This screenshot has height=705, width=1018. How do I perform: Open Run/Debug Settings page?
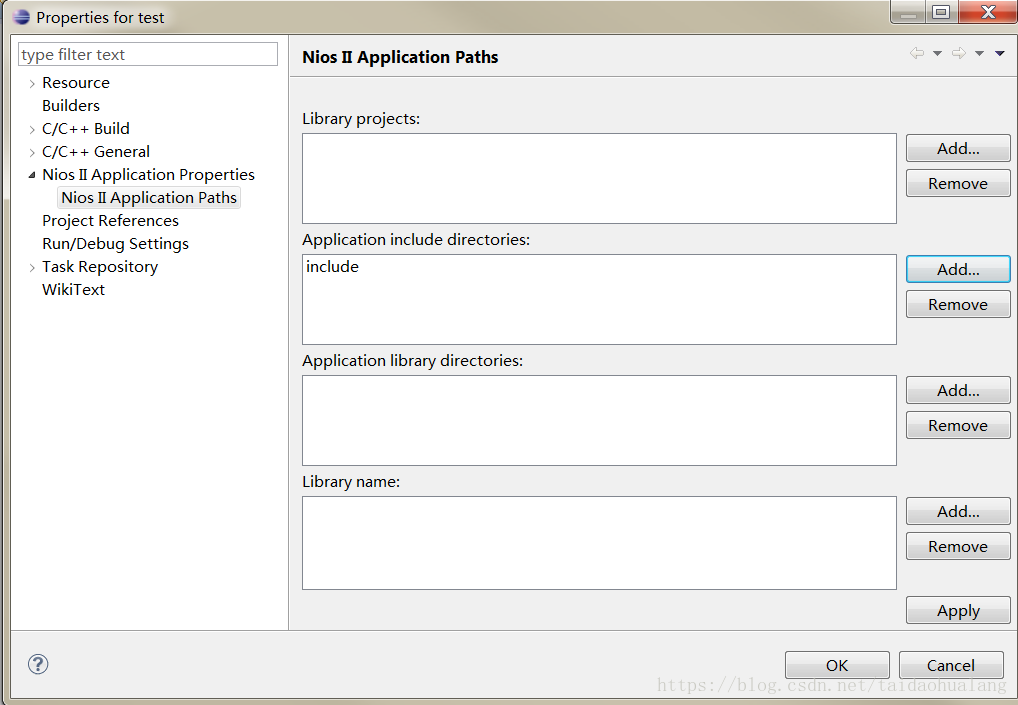tap(116, 243)
